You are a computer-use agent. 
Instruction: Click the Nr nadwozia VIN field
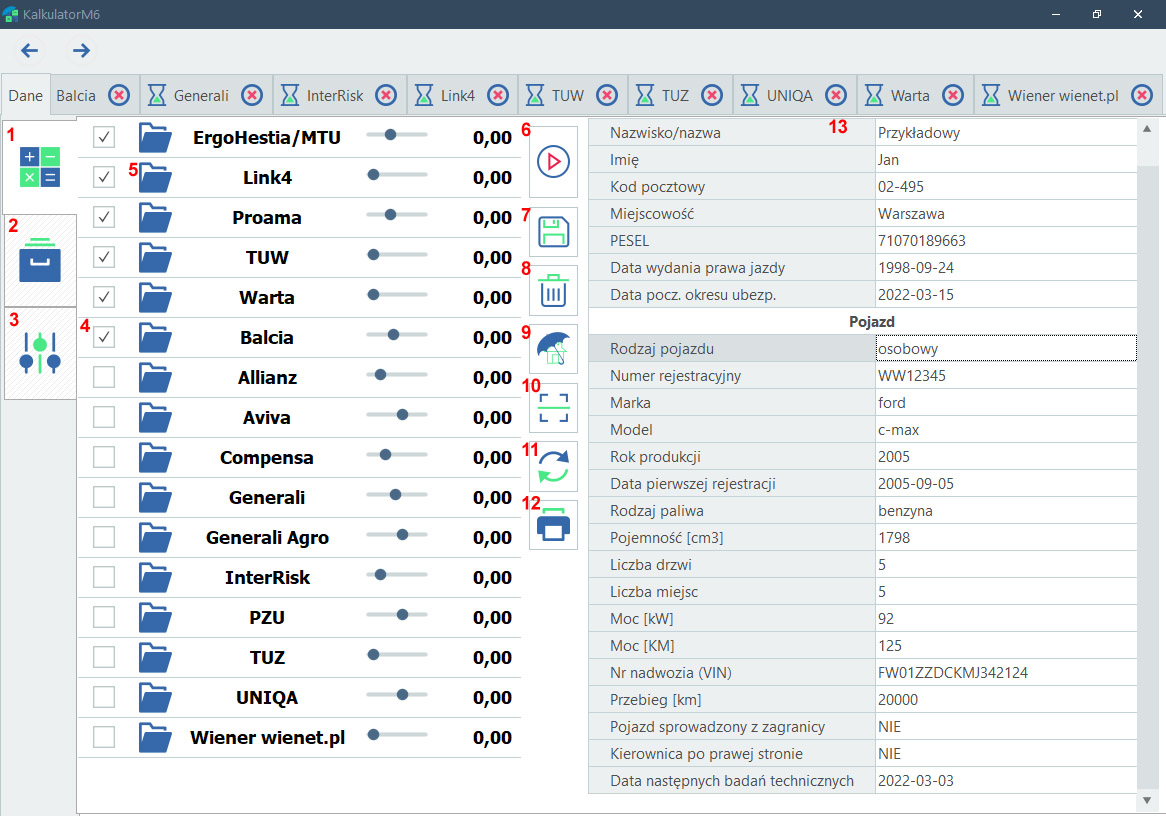pyautogui.click(x=1006, y=672)
